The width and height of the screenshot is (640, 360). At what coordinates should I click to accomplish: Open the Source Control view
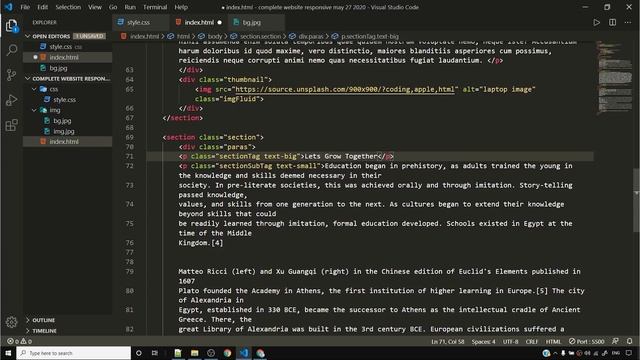11,75
